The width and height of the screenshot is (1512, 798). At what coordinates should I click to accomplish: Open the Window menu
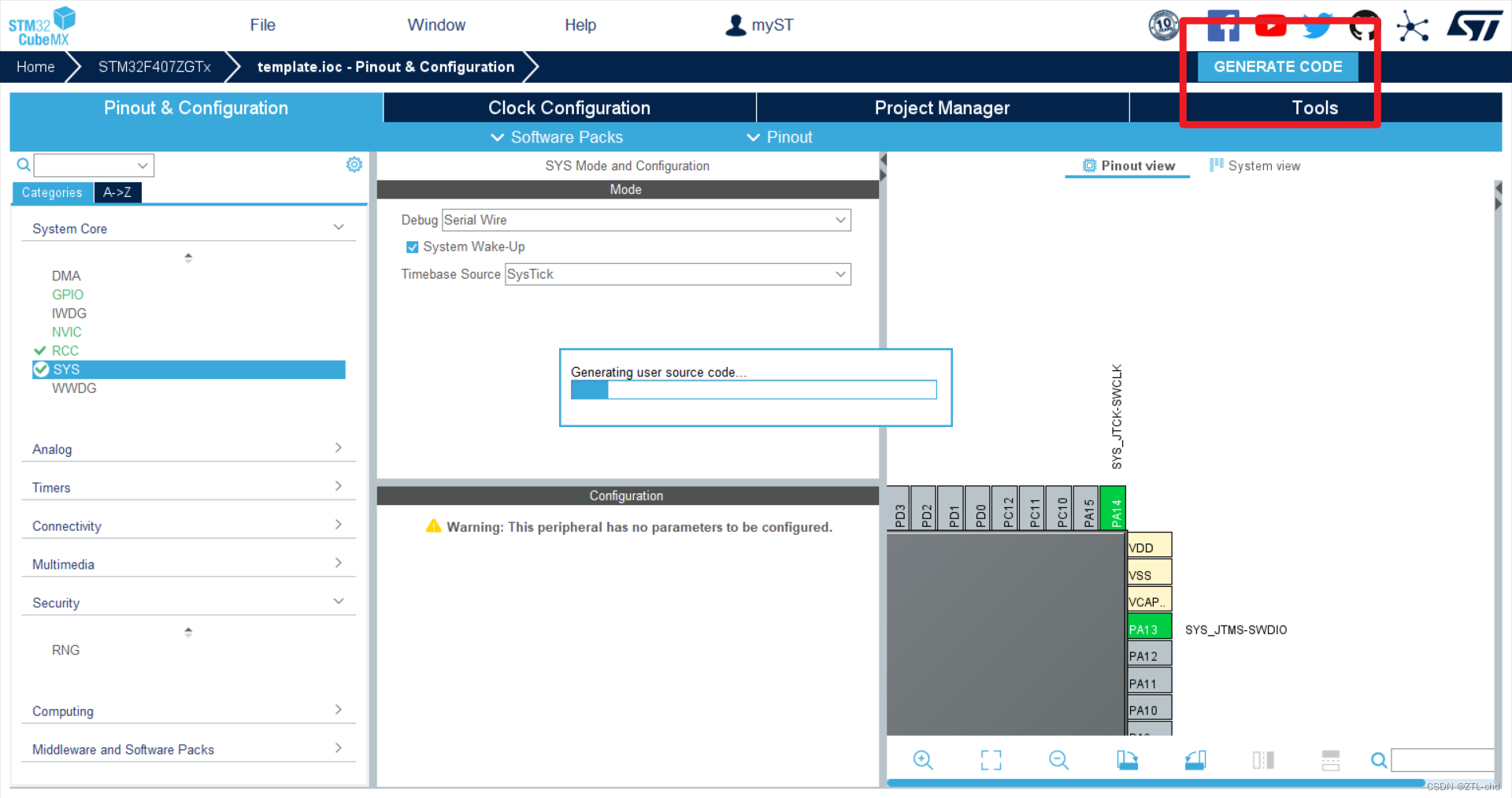click(x=436, y=25)
